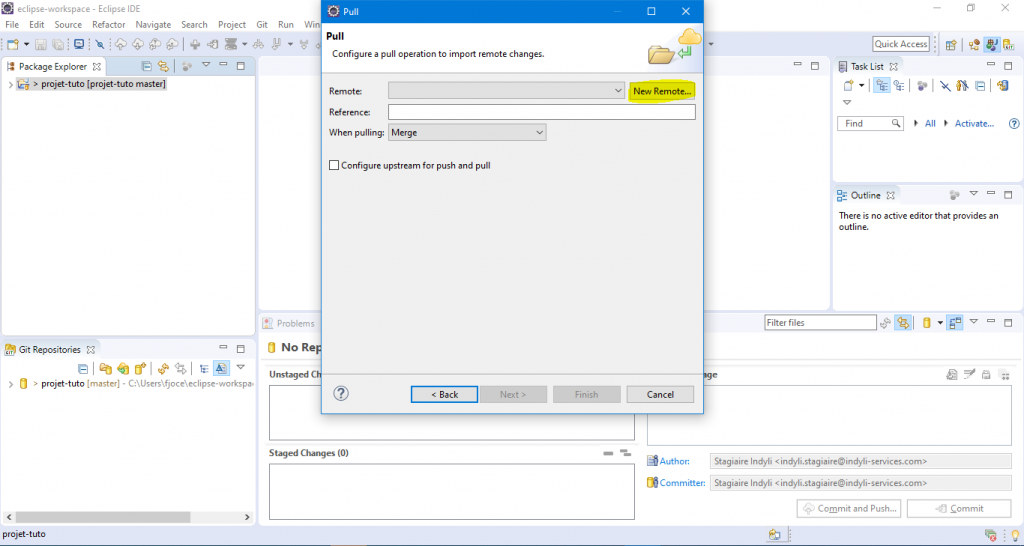Click Create new Git repository icon
Viewport: 1024px width, 546px height.
[139, 368]
